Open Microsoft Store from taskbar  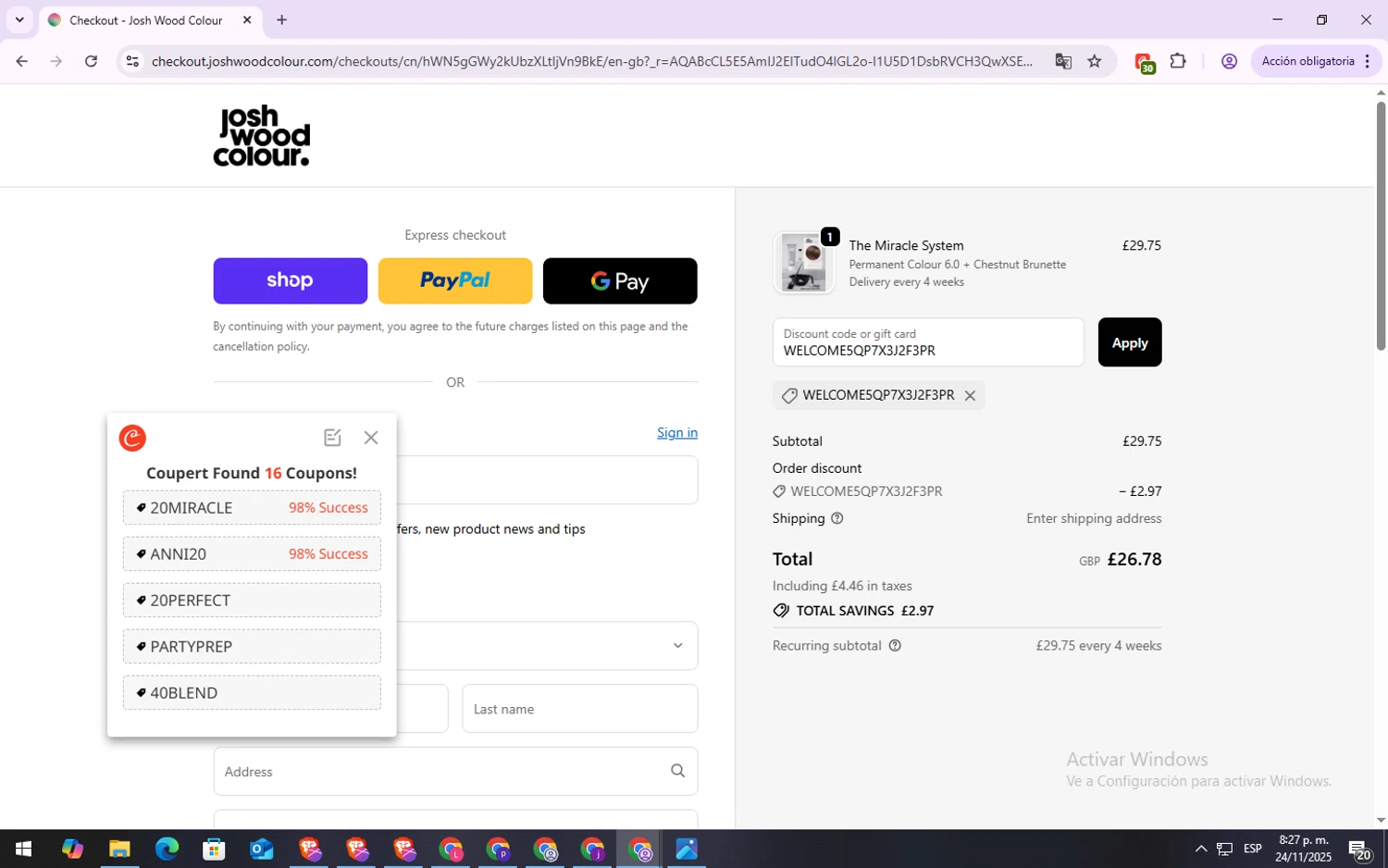point(214,849)
